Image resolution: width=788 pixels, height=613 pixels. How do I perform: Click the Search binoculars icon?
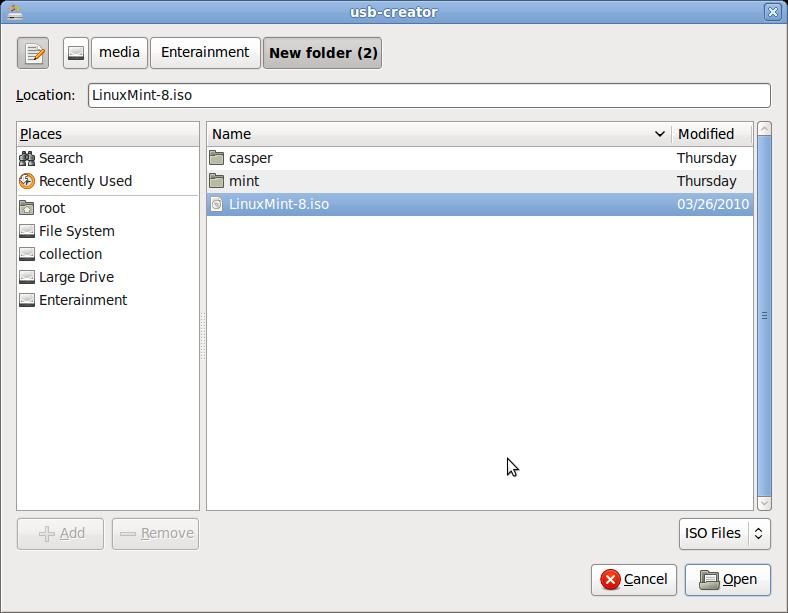click(x=27, y=158)
